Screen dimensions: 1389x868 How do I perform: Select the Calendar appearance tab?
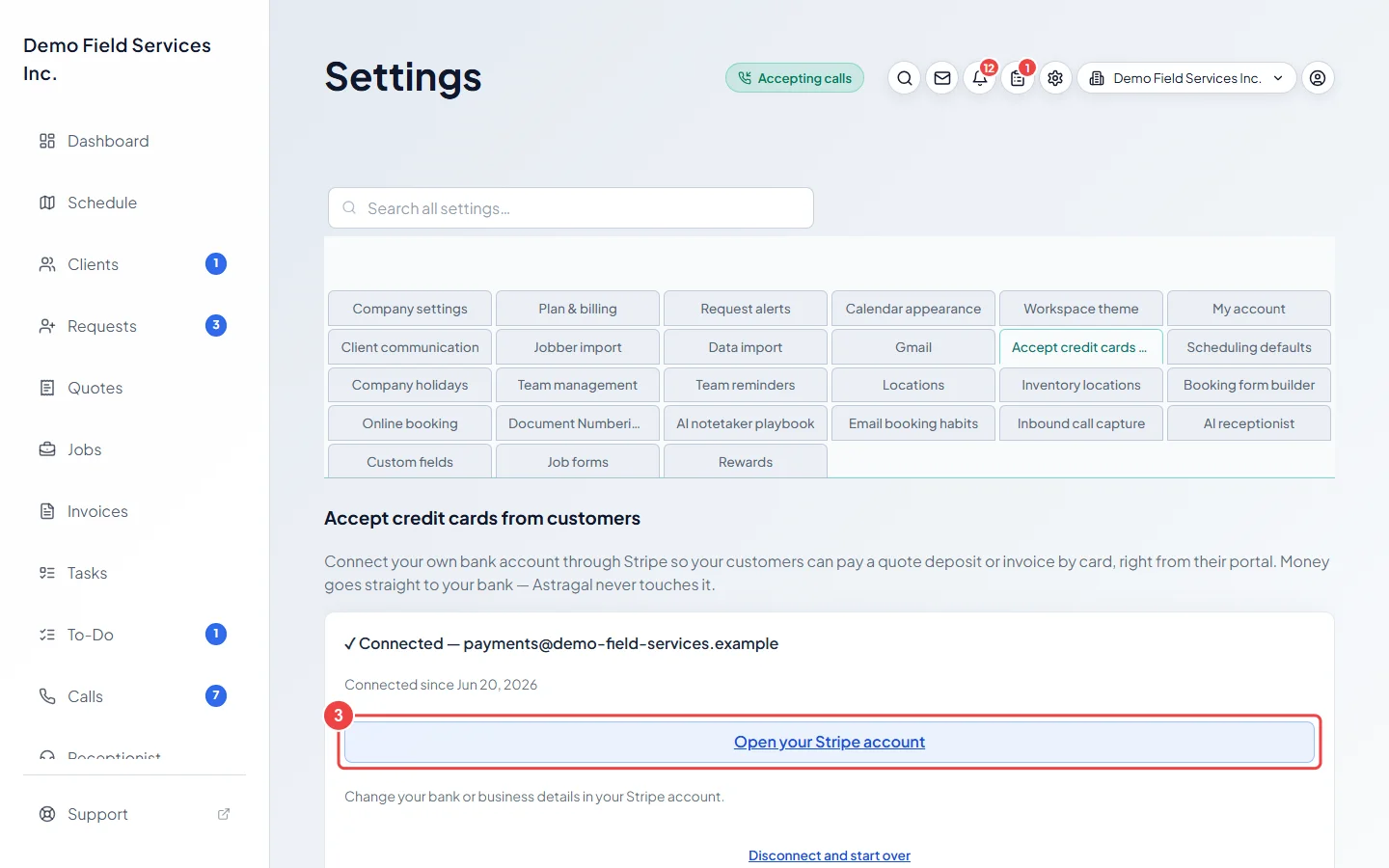913,309
